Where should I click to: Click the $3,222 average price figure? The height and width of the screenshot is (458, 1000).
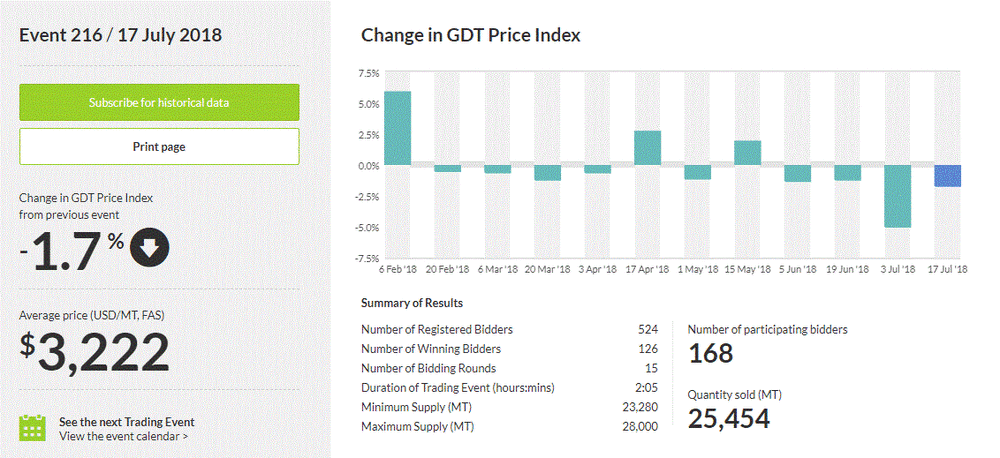coord(95,352)
